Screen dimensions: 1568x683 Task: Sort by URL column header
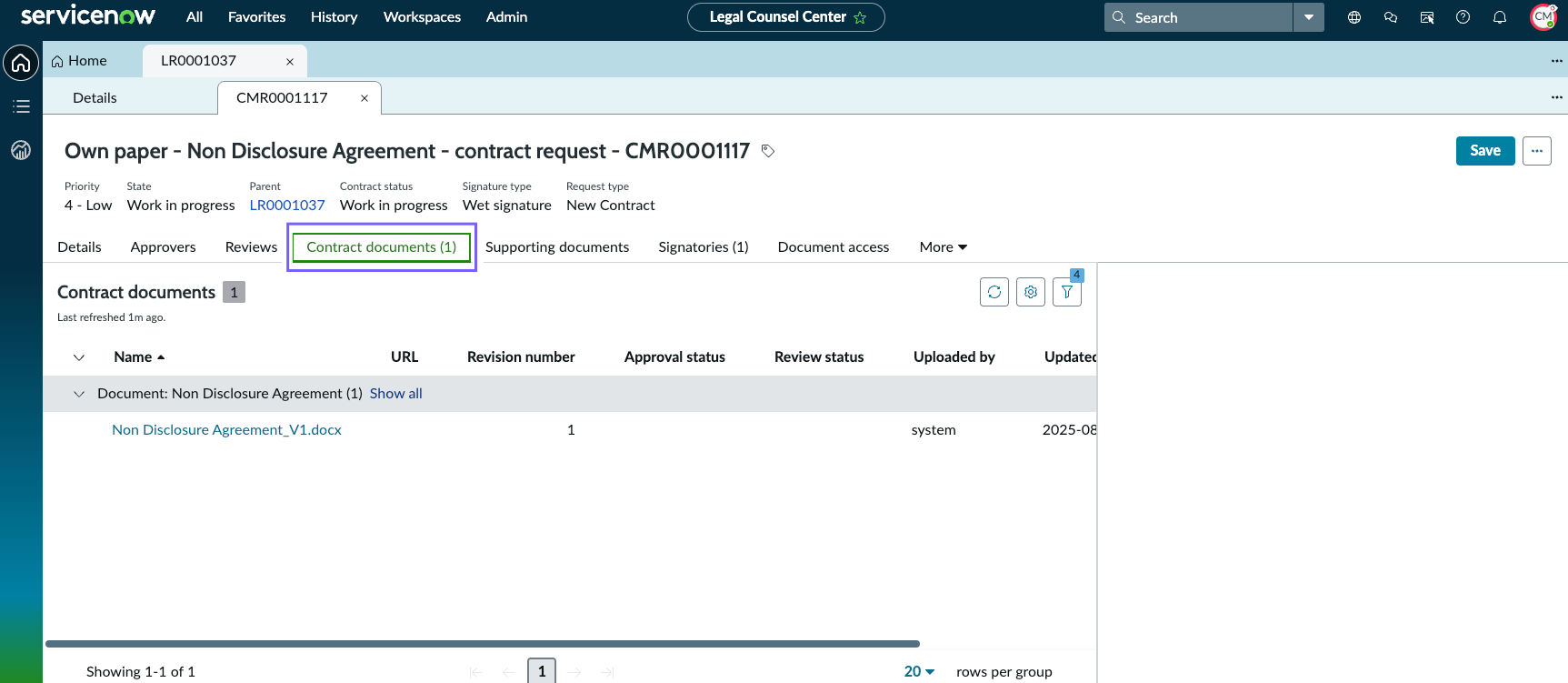(404, 357)
